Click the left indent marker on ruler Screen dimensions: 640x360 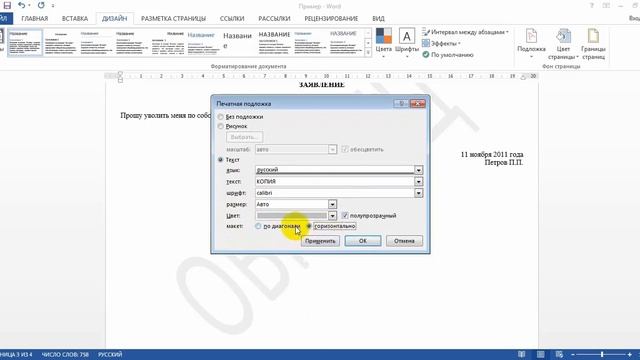[120, 80]
